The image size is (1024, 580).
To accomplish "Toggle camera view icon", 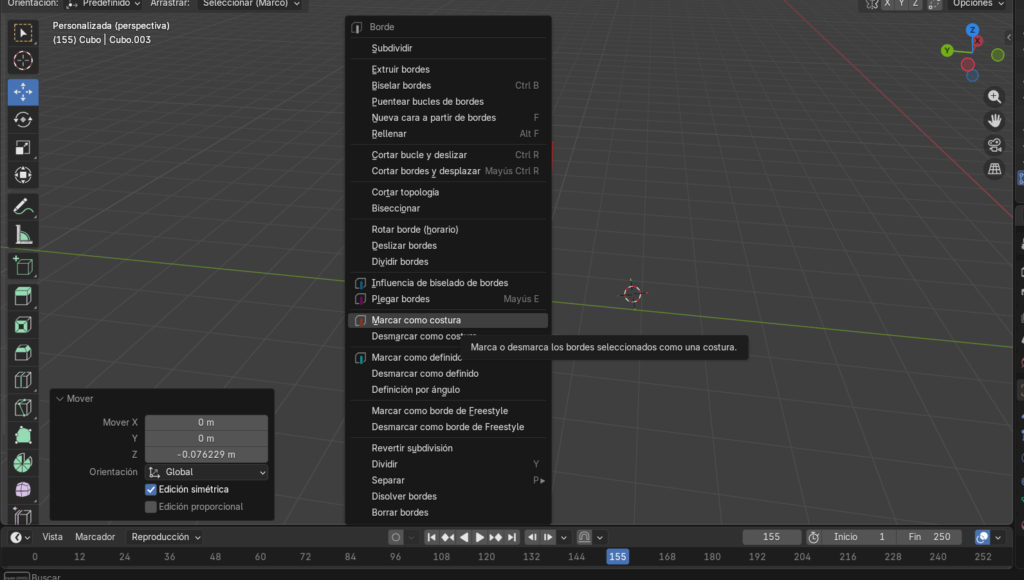I will 994,145.
